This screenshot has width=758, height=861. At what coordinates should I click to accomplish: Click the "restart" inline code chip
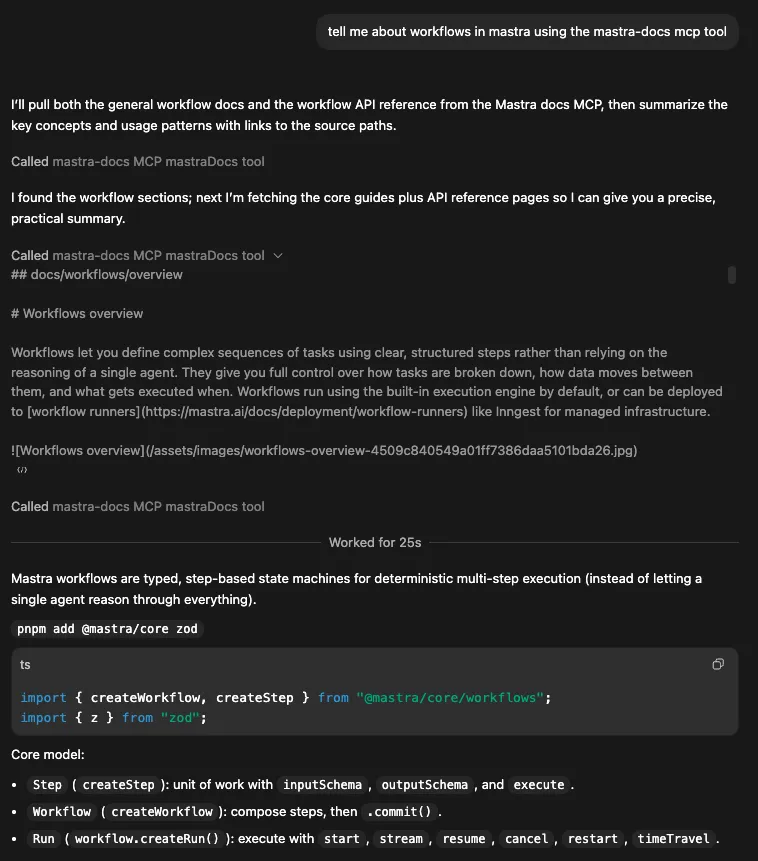click(x=592, y=839)
